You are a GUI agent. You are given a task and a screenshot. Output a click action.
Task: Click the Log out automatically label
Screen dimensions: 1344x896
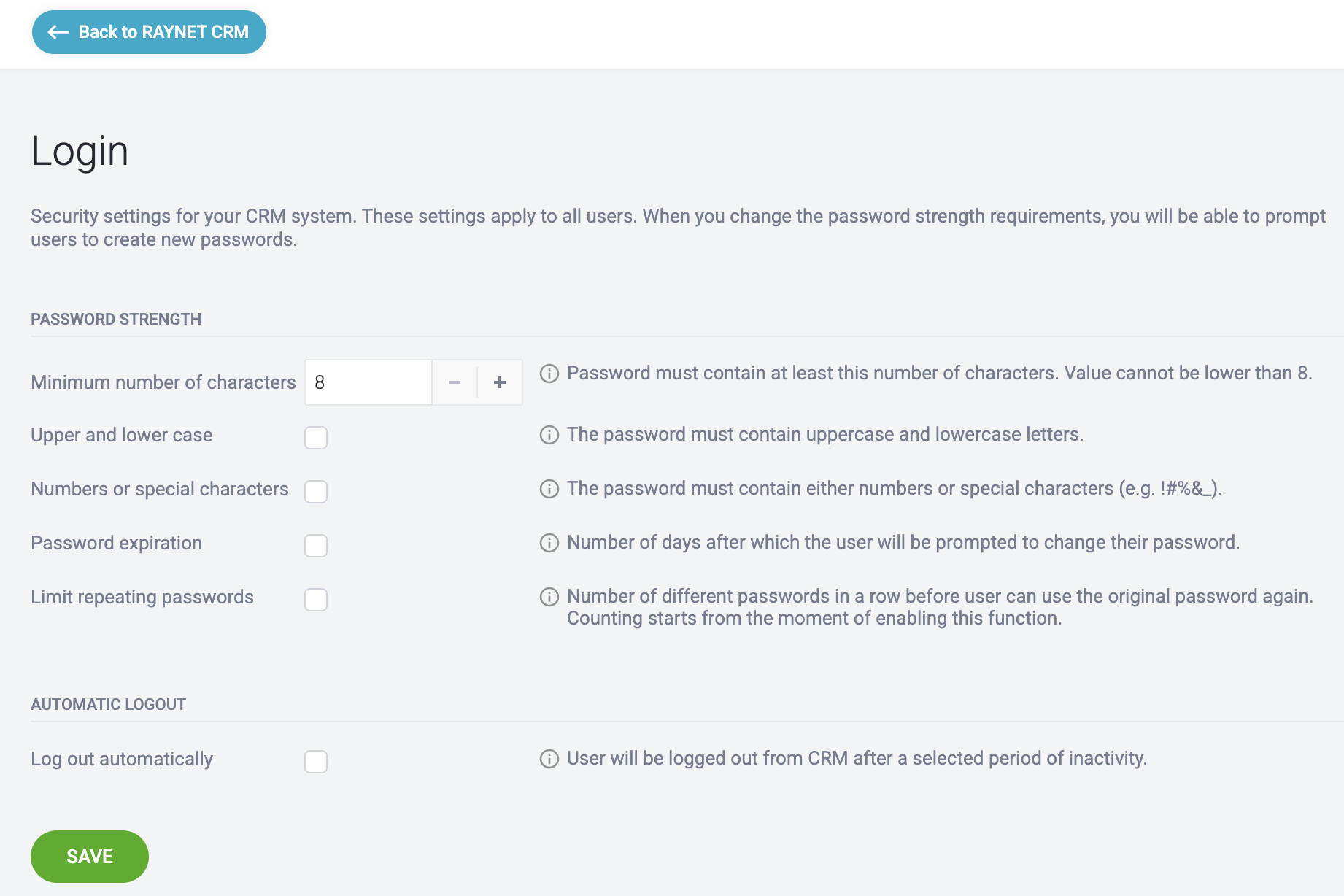(x=122, y=759)
